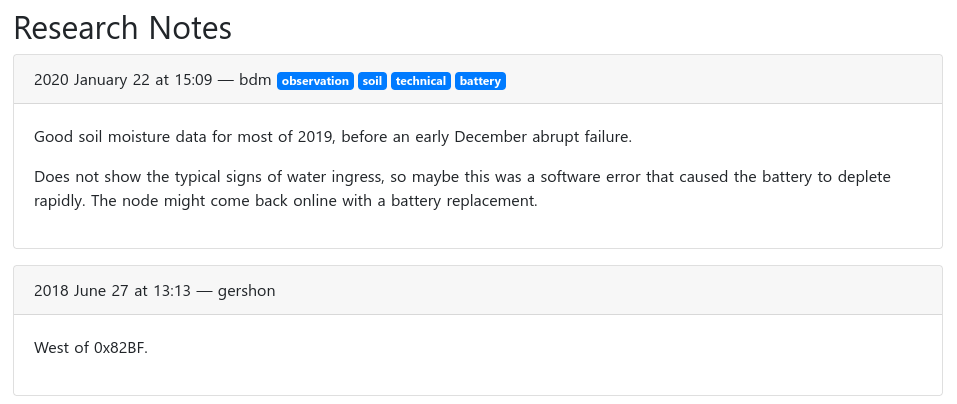Viewport: 957px width, 404px height.
Task: Open the technical tag badge
Action: pos(421,81)
